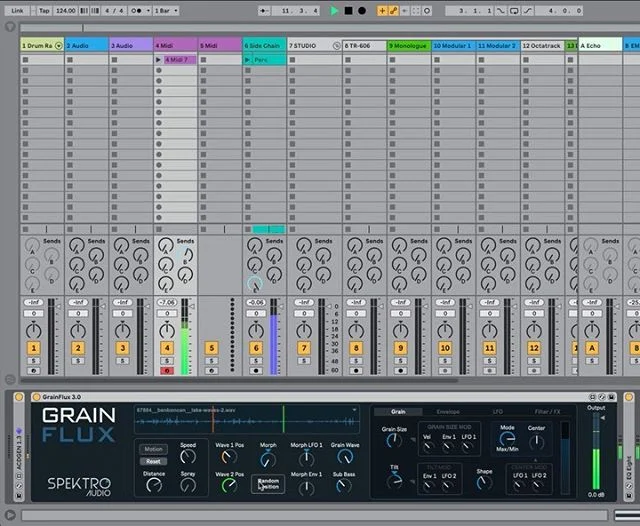Open the GrainFlux sample file dropdown
This screenshot has height=526, width=640.
pos(354,410)
